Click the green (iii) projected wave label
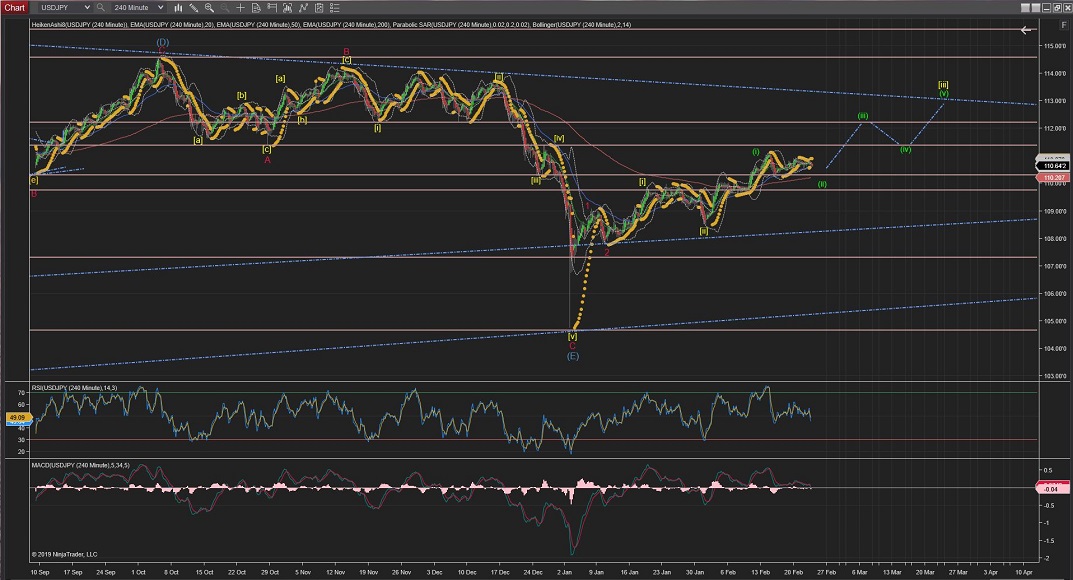The width and height of the screenshot is (1073, 580). [863, 116]
